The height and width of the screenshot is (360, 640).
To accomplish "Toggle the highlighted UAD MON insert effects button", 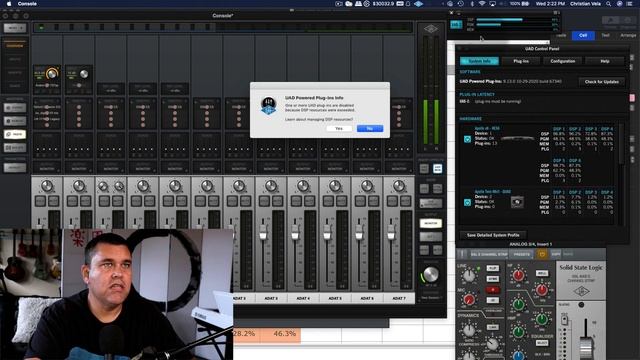I will pyautogui.click(x=437, y=168).
